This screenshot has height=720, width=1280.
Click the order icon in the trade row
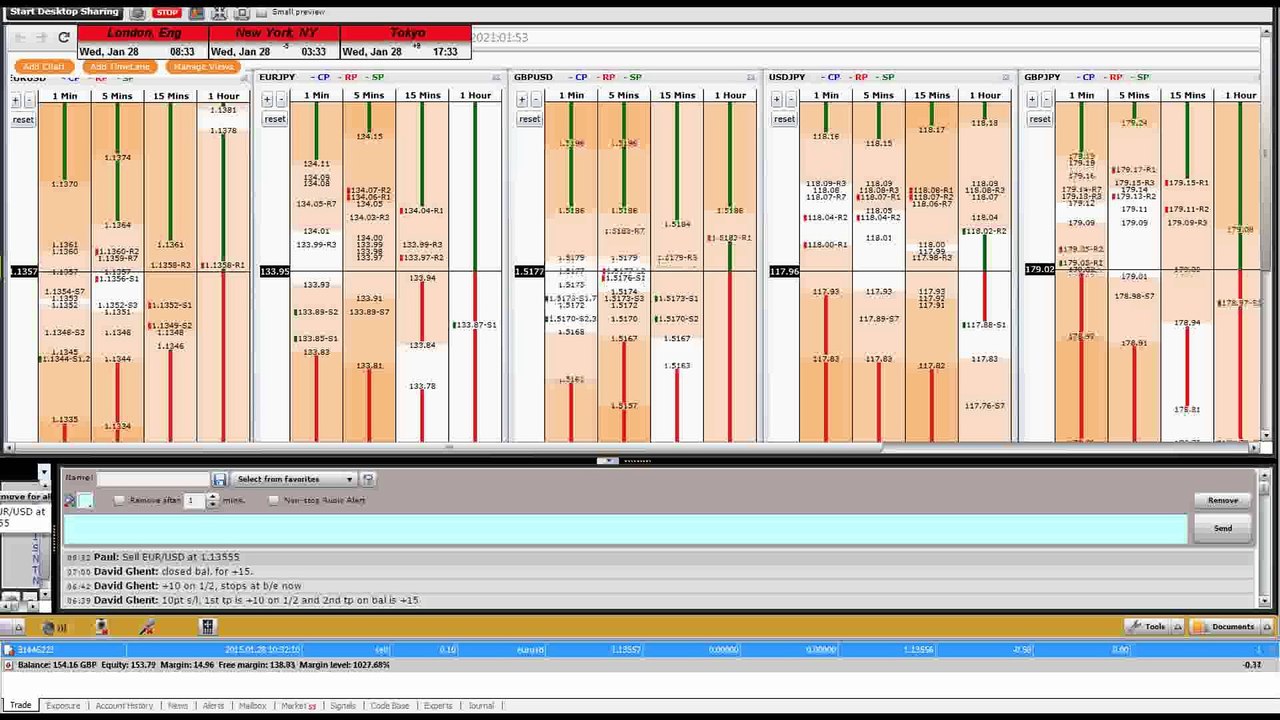[x=9, y=650]
